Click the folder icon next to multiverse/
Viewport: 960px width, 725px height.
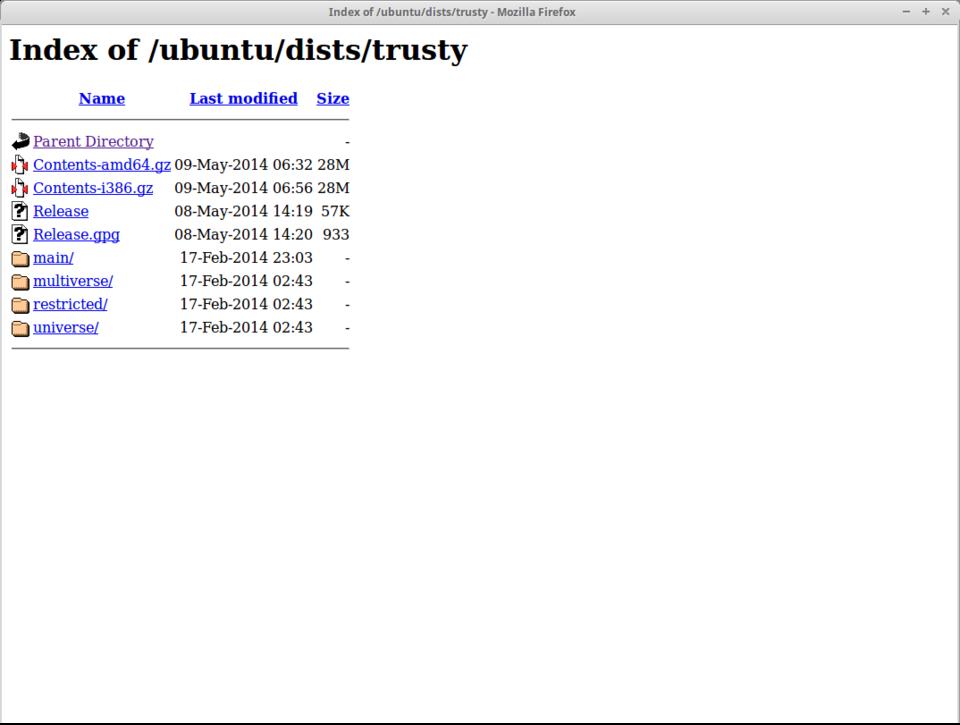click(x=20, y=282)
